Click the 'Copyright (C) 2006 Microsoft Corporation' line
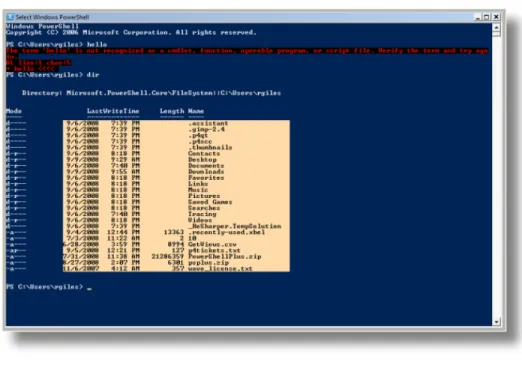 131,32
